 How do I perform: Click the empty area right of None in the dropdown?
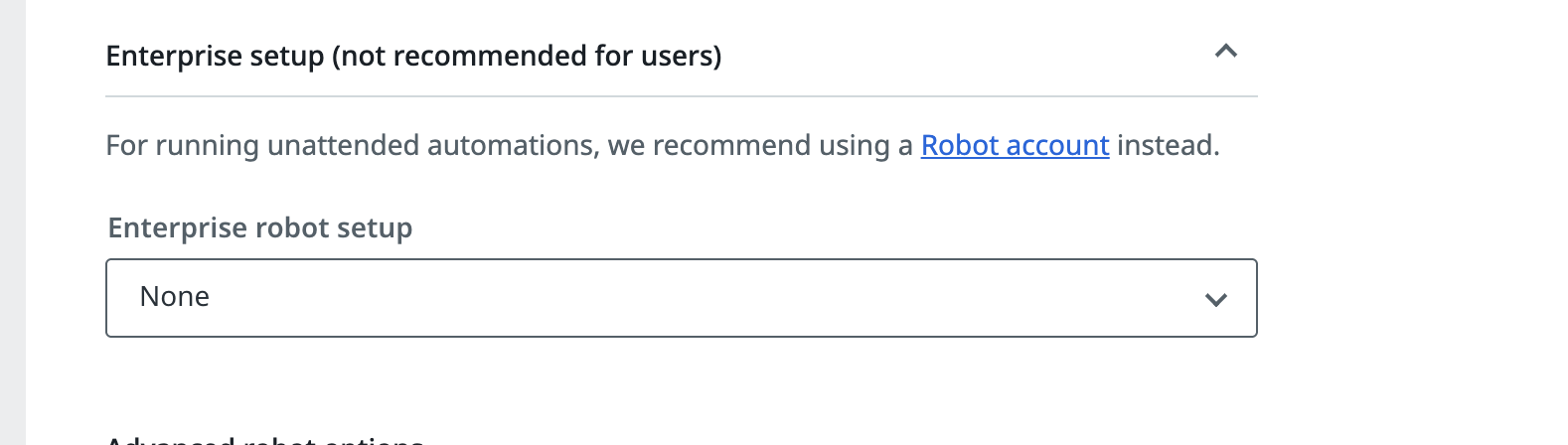point(696,298)
